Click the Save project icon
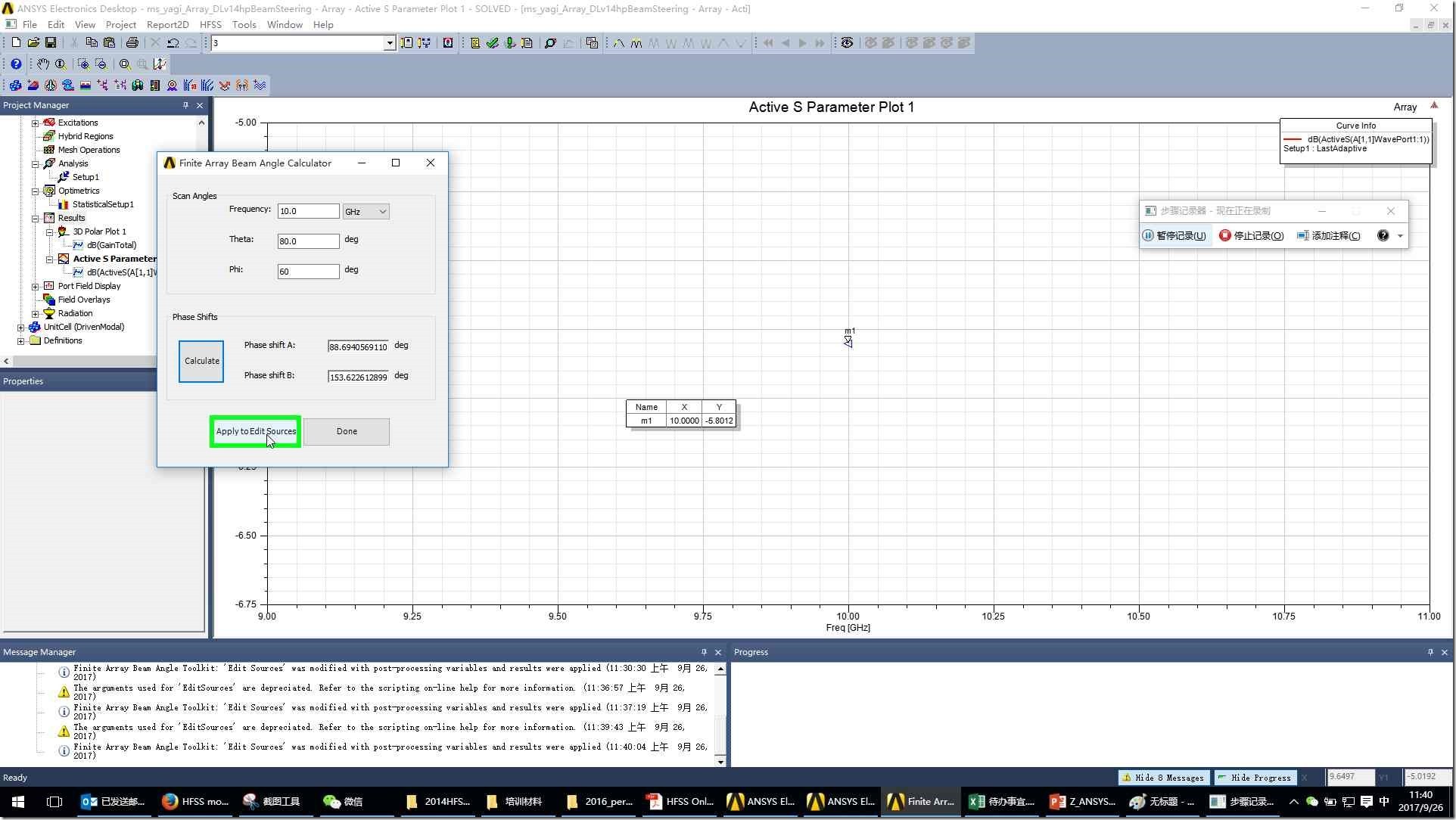This screenshot has height=820, width=1456. [x=51, y=43]
